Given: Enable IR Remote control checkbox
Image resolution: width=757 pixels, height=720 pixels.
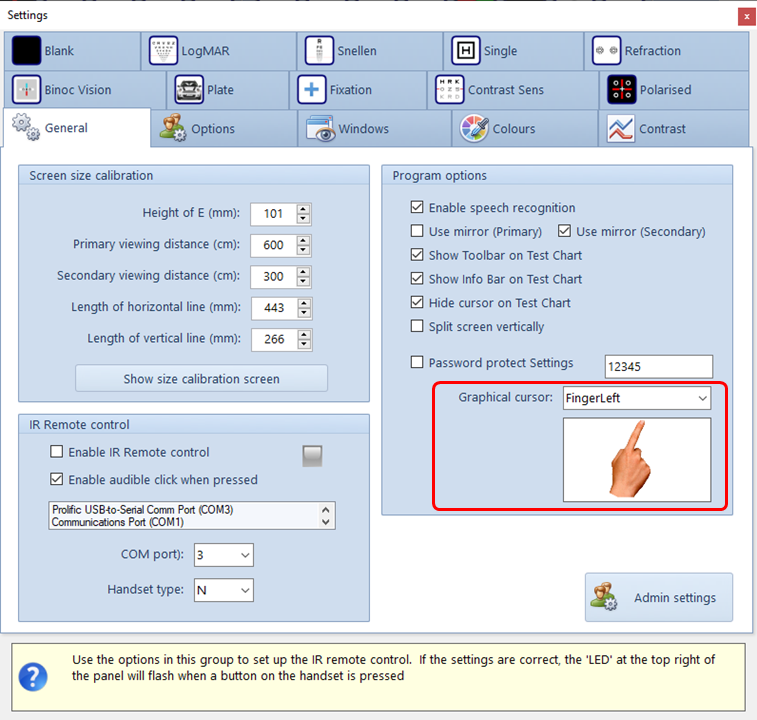Looking at the screenshot, I should 57,452.
